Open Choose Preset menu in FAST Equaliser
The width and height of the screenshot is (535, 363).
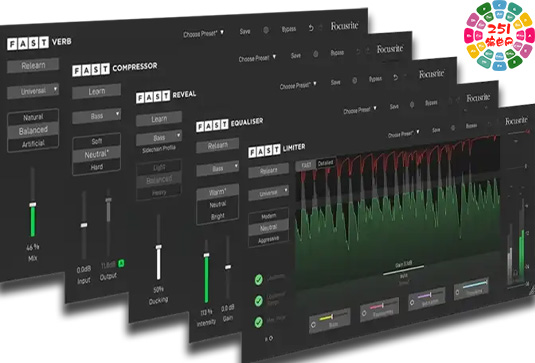coord(360,110)
